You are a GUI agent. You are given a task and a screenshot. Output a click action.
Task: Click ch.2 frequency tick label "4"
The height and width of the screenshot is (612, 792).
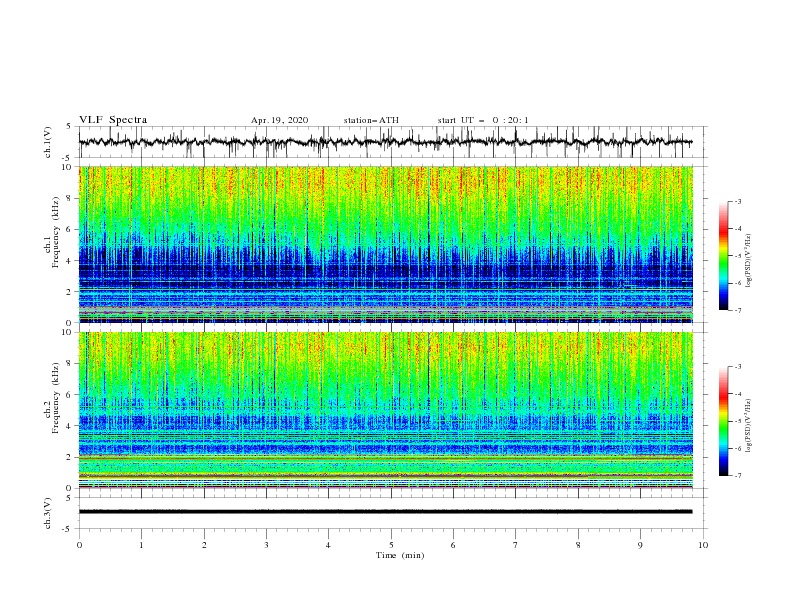(70, 426)
